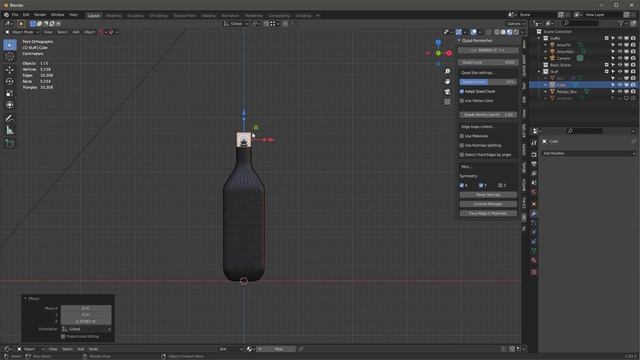This screenshot has width=640, height=360.
Task: Open the Tool properties tab icon
Action: (533, 143)
